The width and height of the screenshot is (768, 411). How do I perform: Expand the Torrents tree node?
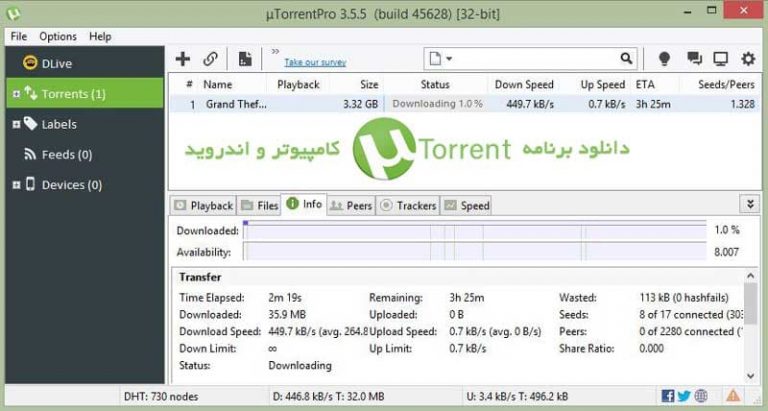tap(16, 94)
